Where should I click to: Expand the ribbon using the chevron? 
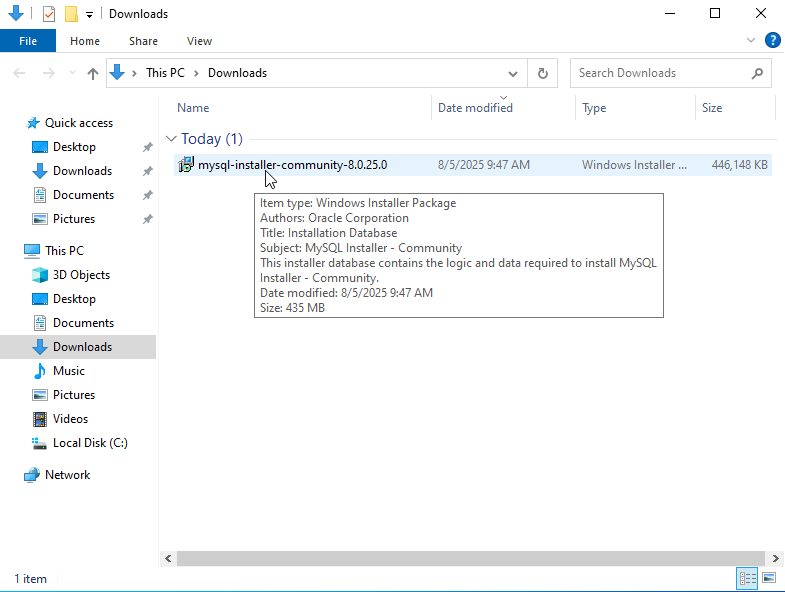tap(750, 40)
